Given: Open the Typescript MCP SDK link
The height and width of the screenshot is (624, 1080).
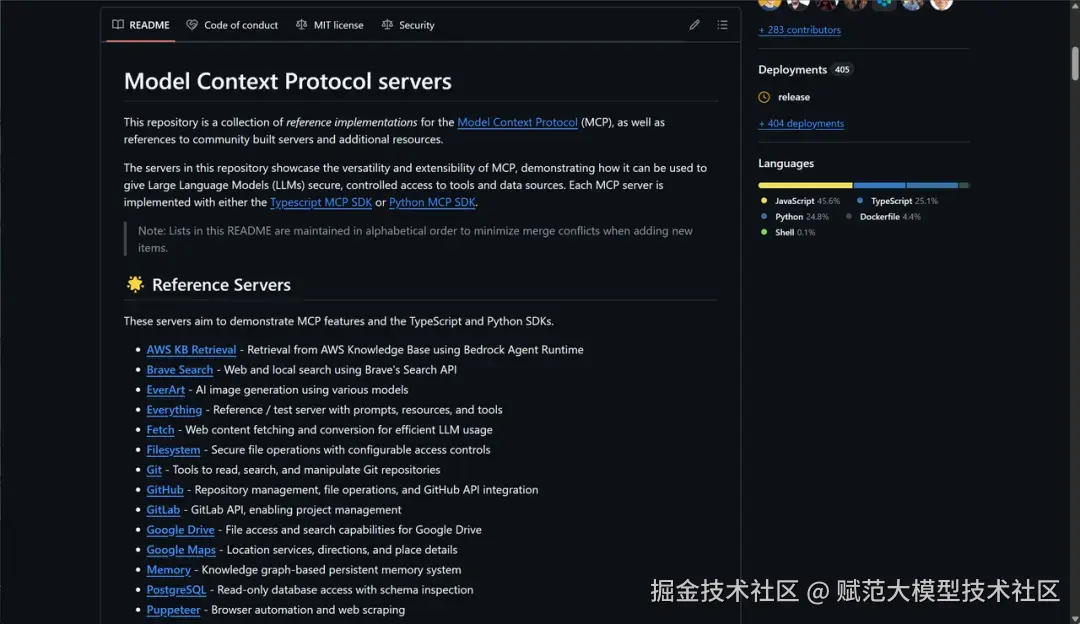Looking at the screenshot, I should tap(321, 202).
